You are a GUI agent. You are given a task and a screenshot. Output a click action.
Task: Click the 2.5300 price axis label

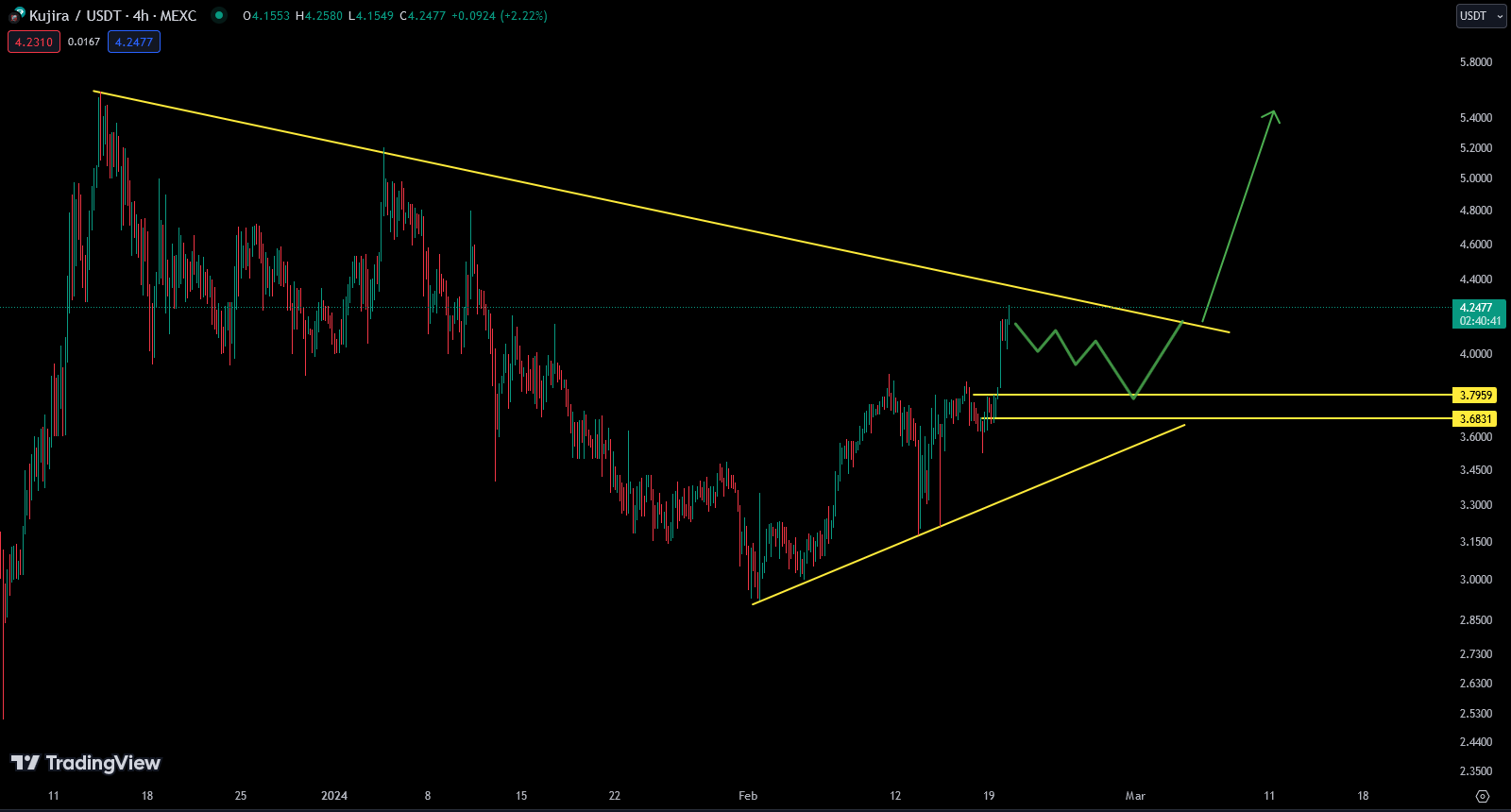tap(1476, 714)
